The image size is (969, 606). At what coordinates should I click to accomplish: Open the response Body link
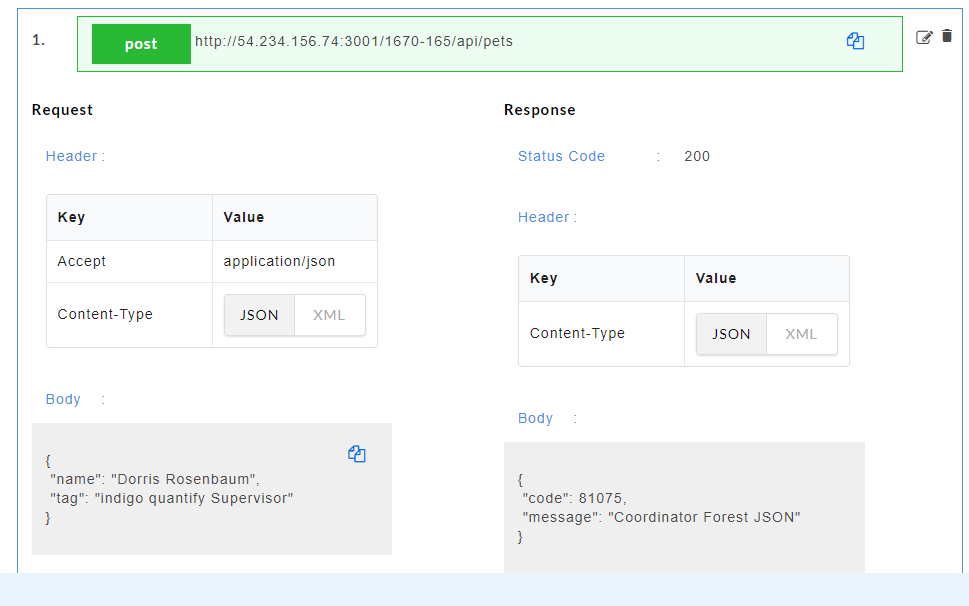(x=535, y=418)
